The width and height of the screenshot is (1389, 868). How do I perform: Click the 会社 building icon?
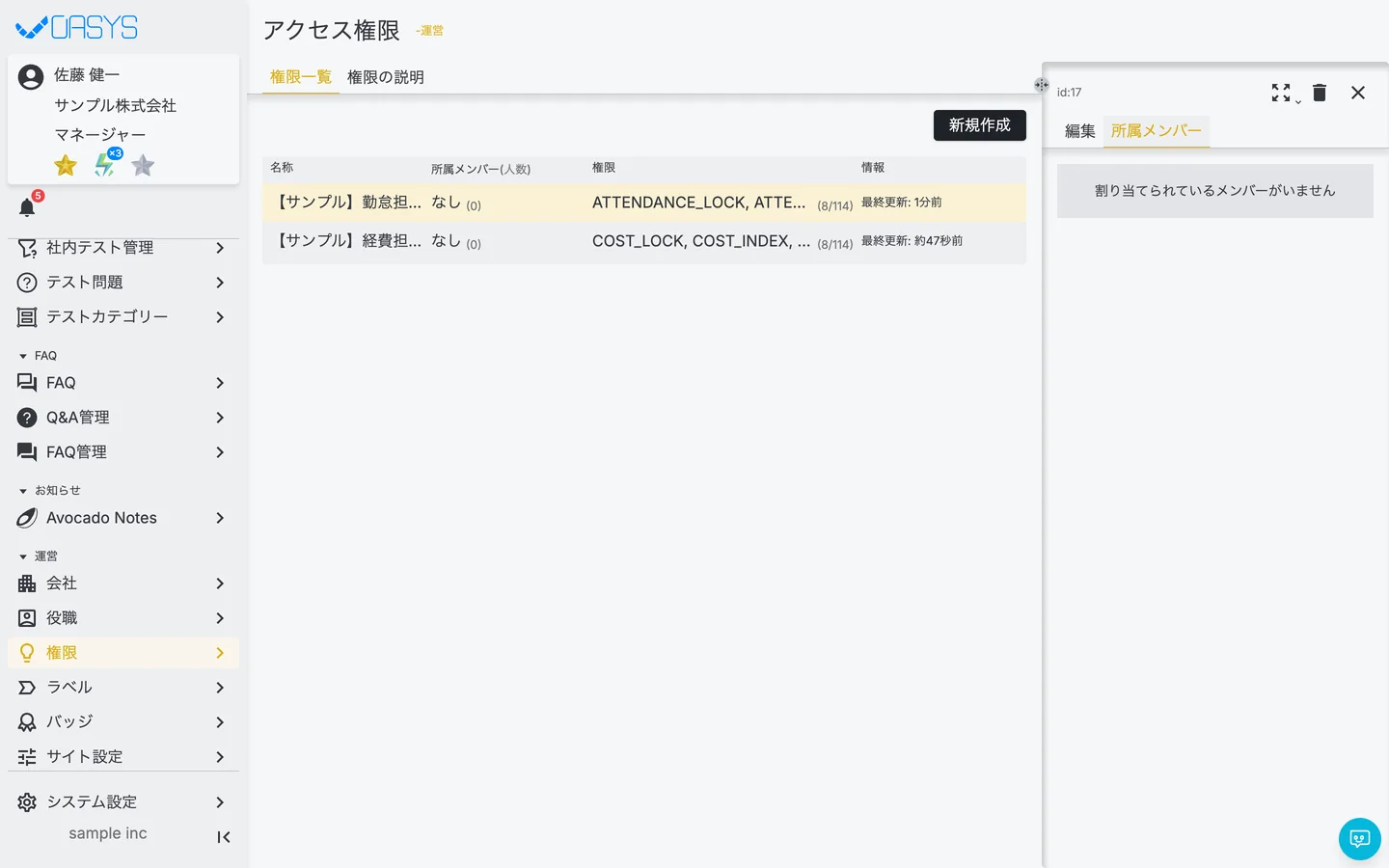(x=27, y=583)
